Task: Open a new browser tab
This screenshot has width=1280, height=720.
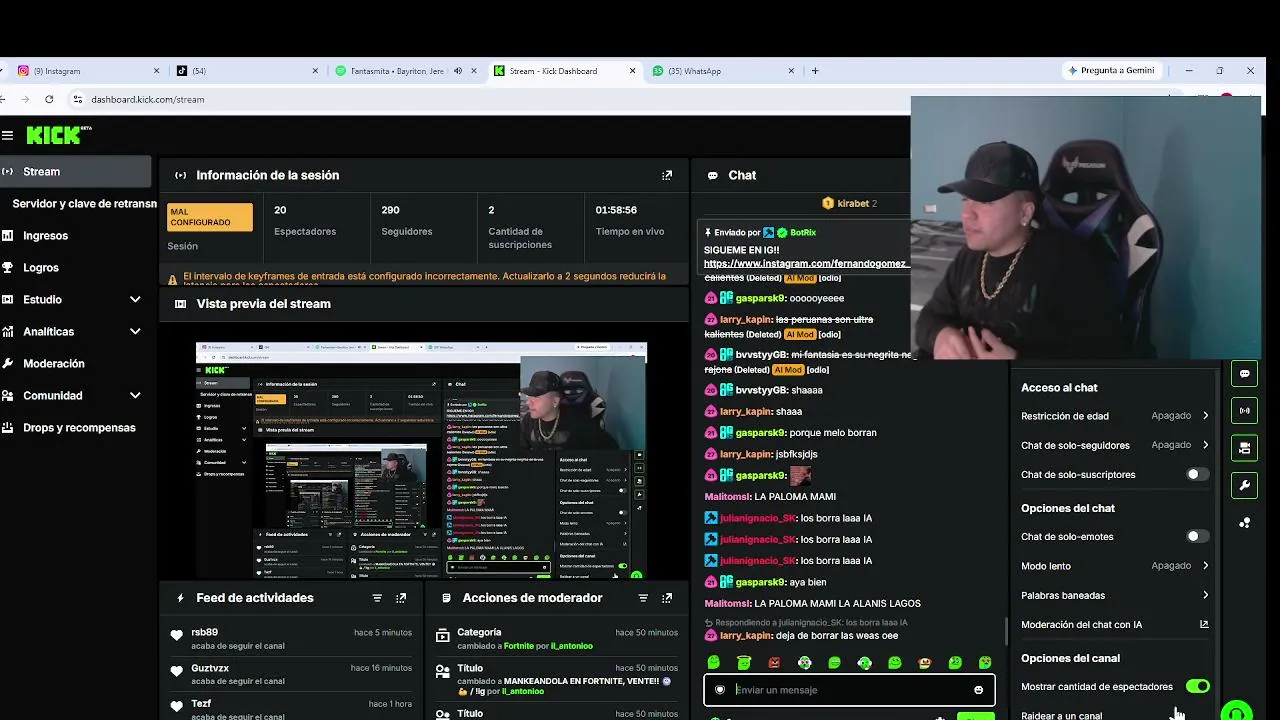Action: click(x=815, y=71)
